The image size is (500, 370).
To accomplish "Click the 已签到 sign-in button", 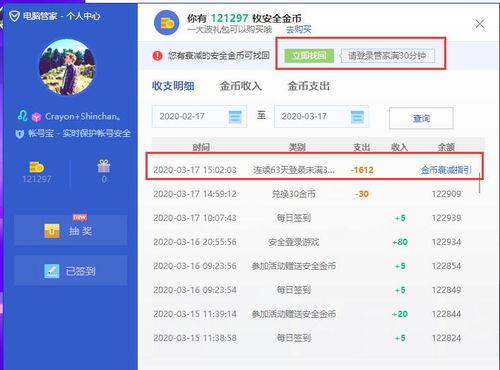I will (70, 271).
